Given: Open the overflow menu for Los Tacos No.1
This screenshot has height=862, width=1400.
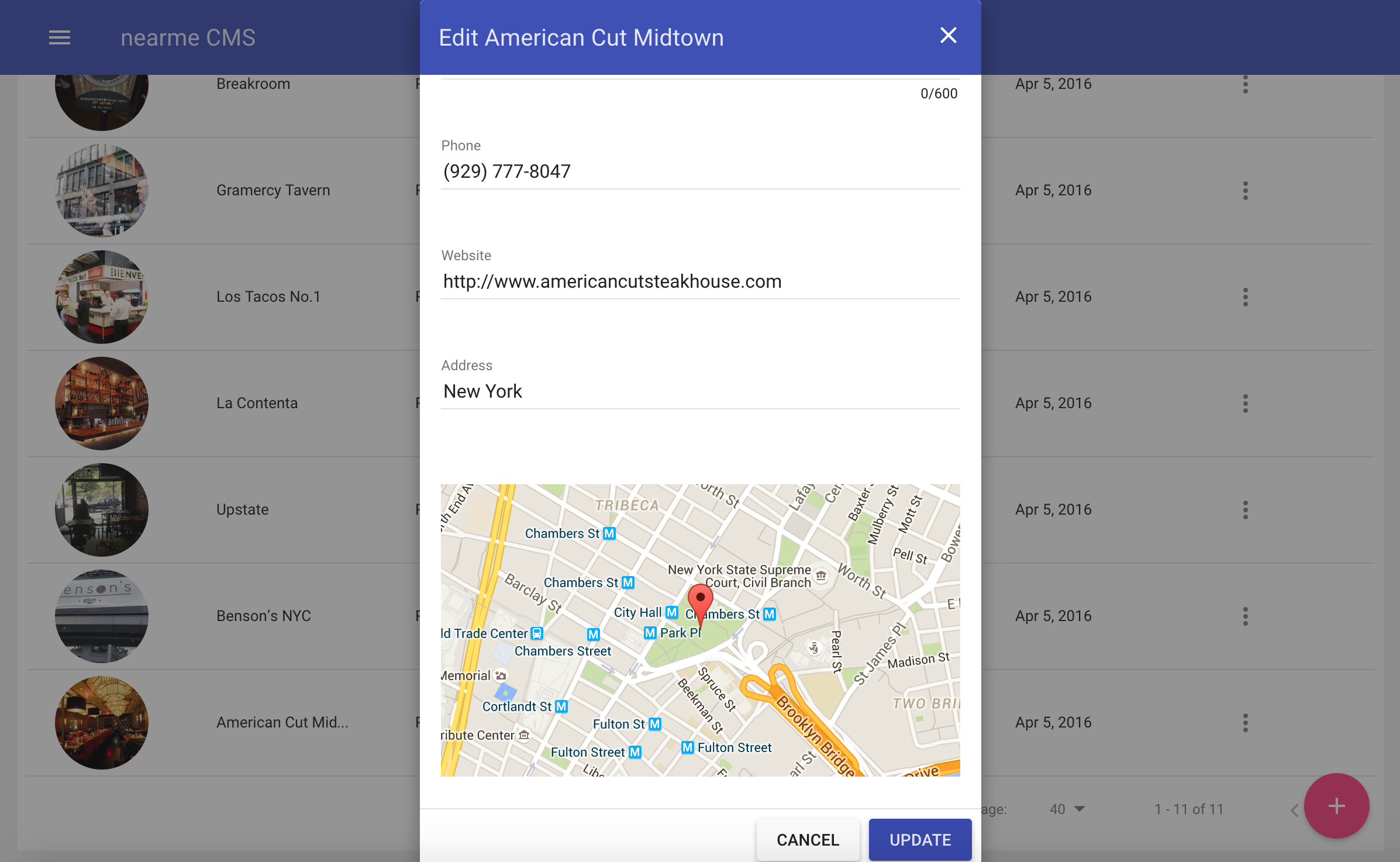Looking at the screenshot, I should tap(1246, 296).
